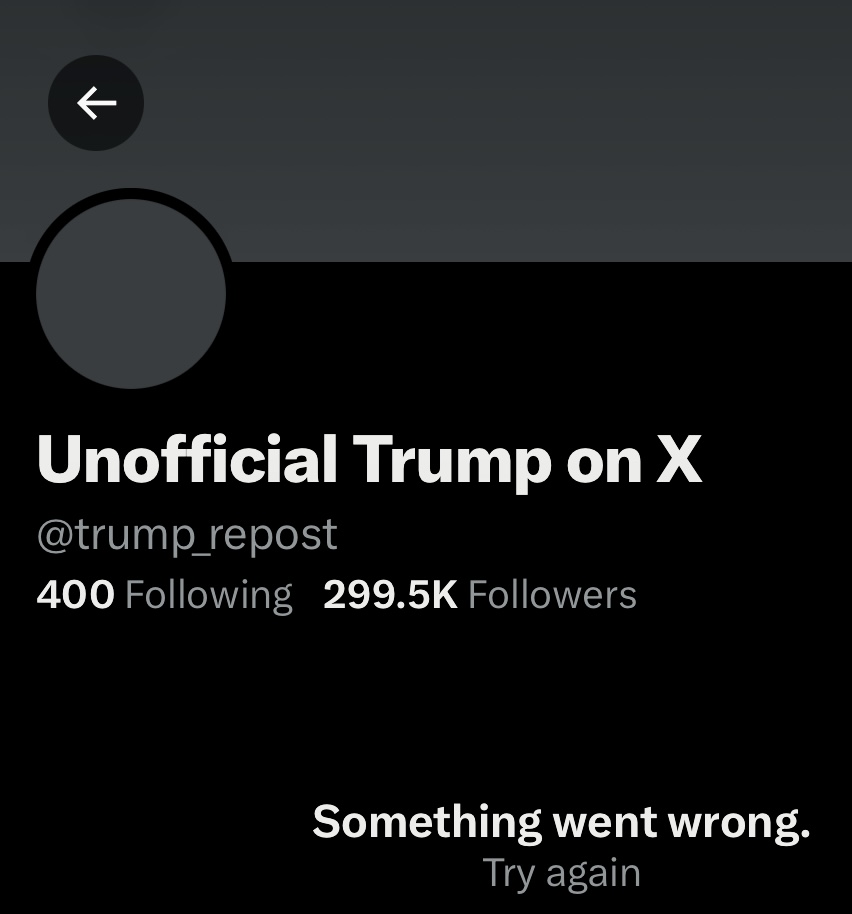852x914 pixels.
Task: Click the black border ring around avatar
Action: tap(131, 194)
